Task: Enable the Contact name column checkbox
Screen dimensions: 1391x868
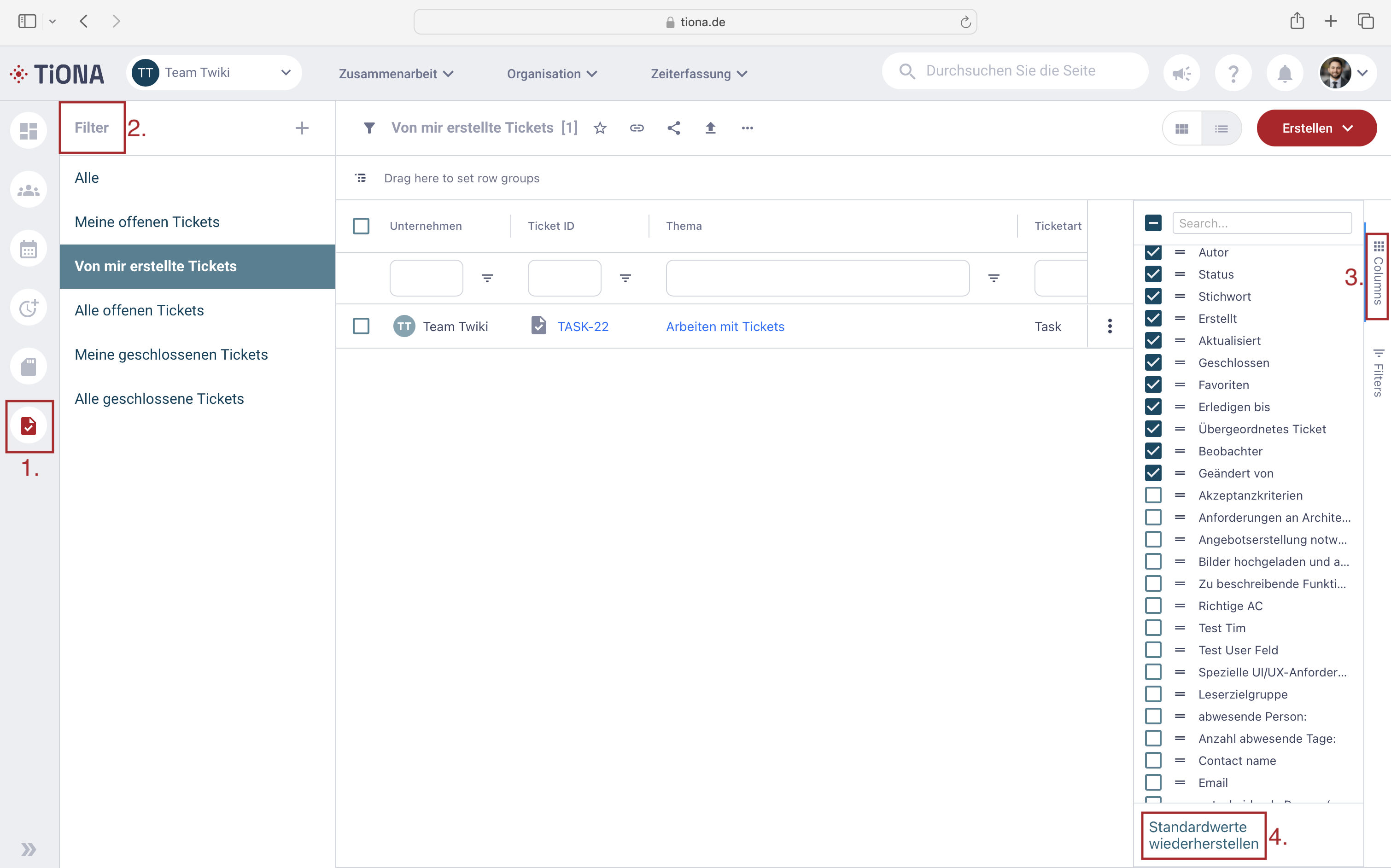Action: tap(1153, 760)
